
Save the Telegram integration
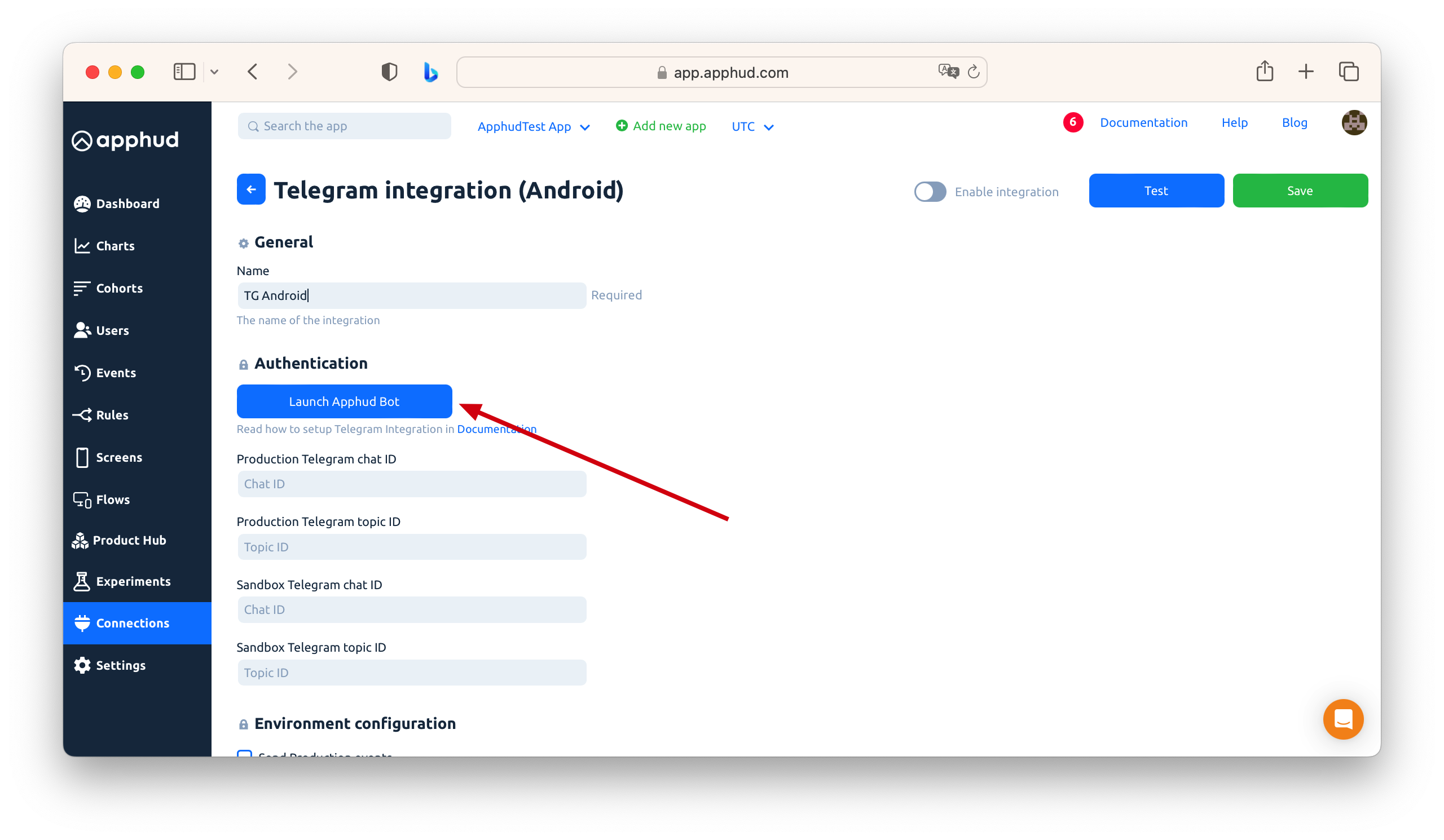tap(1300, 191)
